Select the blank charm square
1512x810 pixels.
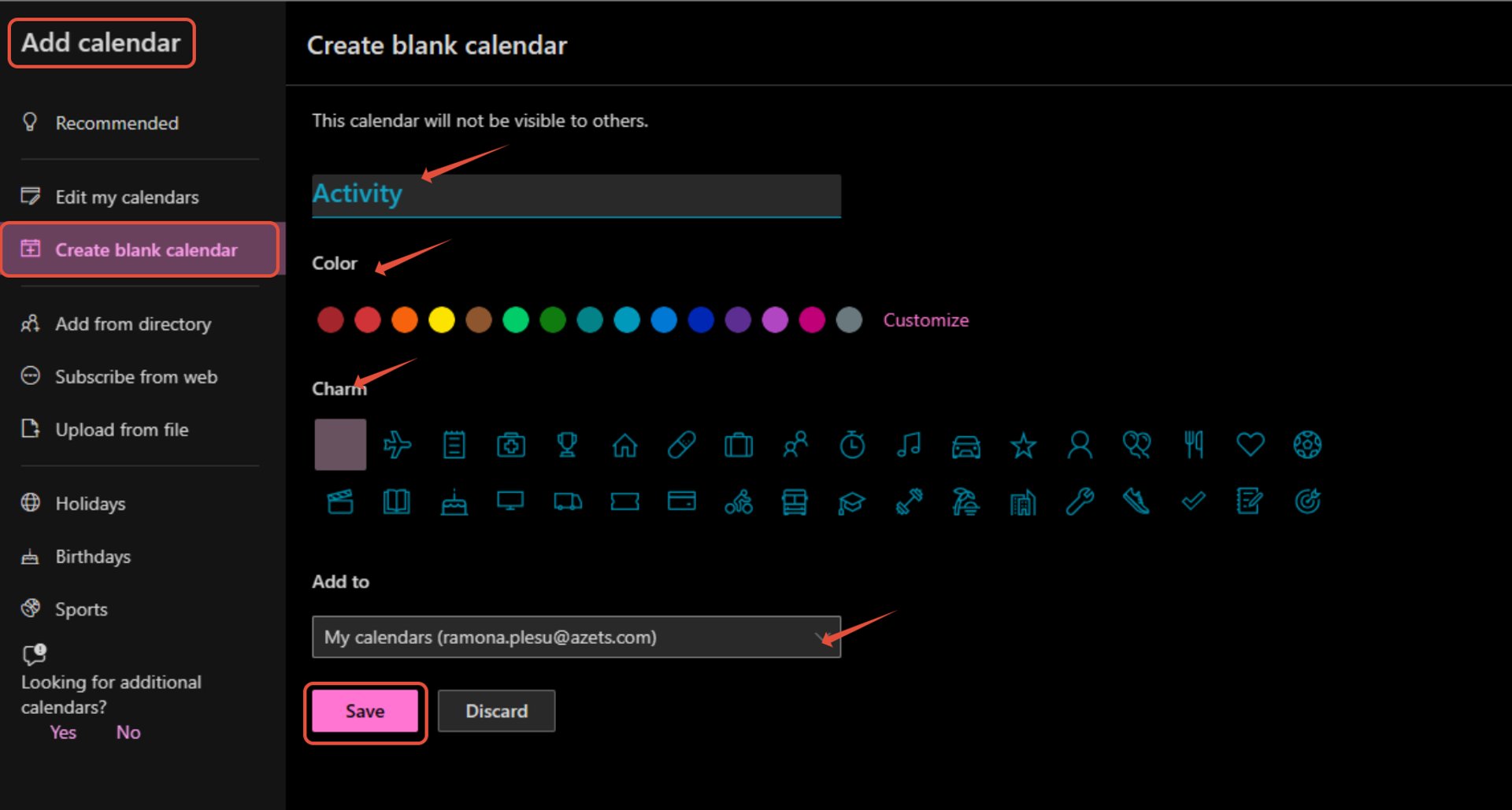click(x=340, y=445)
